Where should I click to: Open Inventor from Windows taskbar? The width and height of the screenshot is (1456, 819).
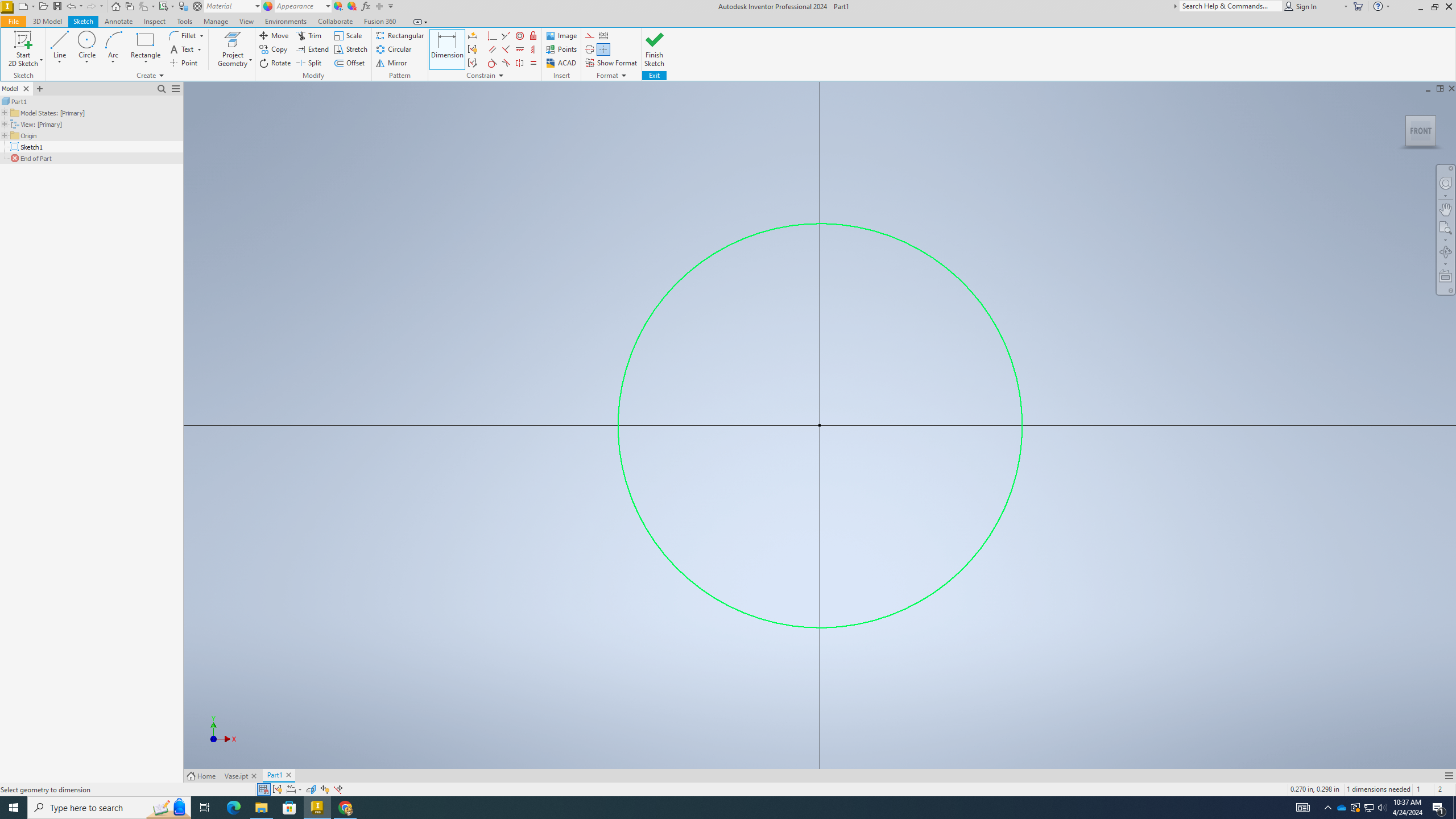(317, 808)
